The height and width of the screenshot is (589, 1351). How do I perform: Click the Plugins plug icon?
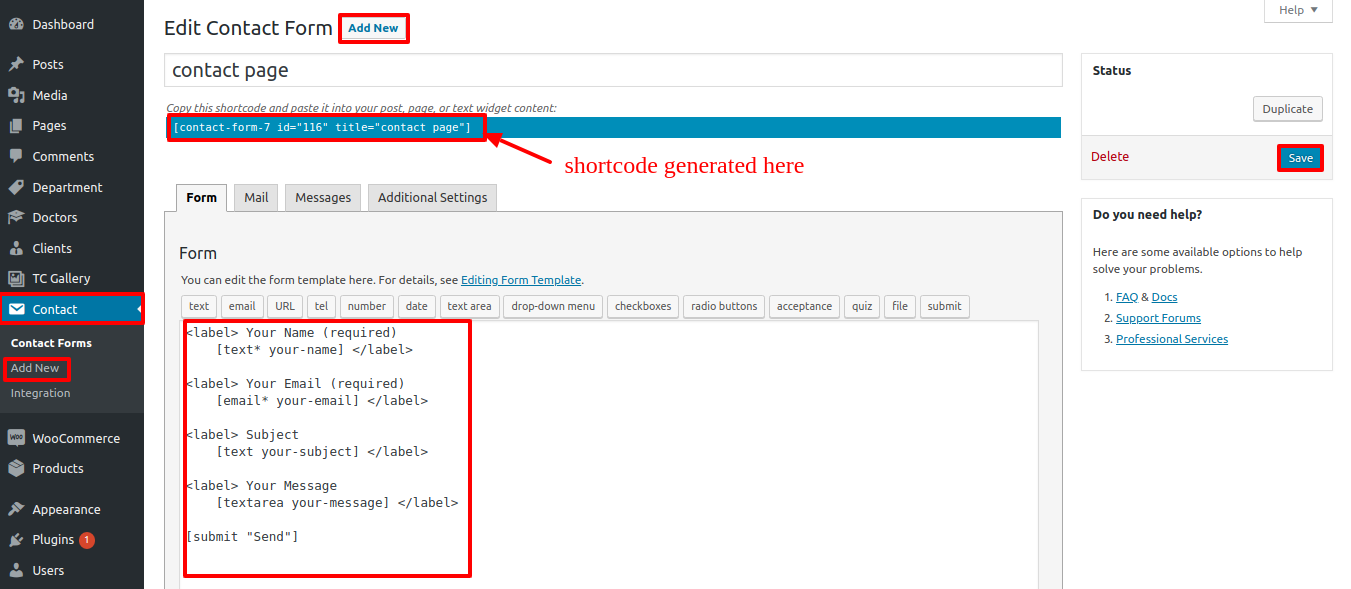pyautogui.click(x=16, y=539)
